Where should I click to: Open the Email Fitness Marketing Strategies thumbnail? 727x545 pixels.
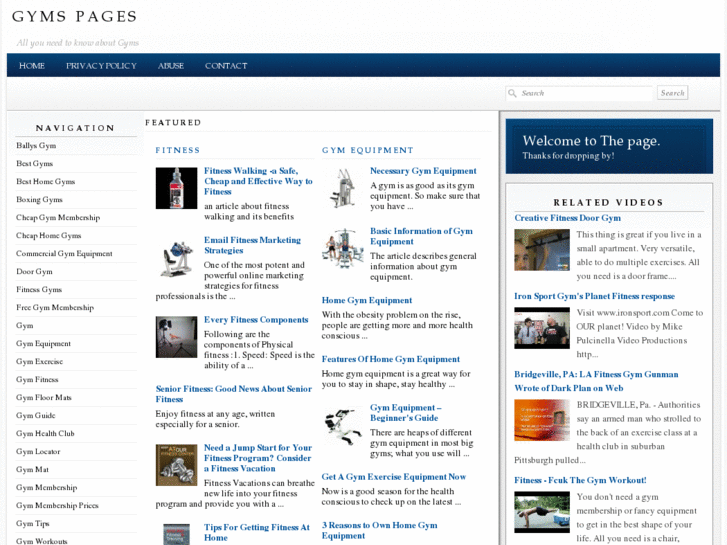pyautogui.click(x=176, y=257)
